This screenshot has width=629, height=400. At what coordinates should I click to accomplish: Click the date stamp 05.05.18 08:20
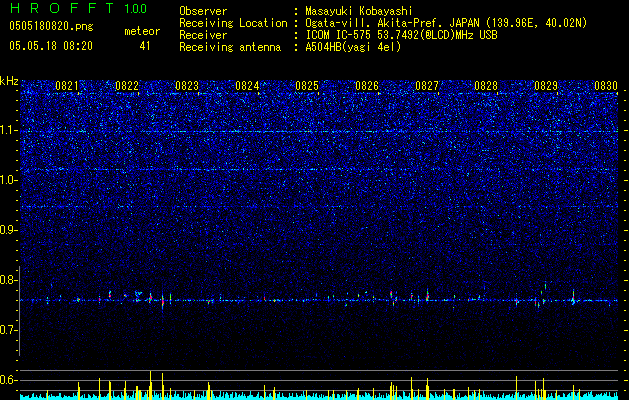[x=51, y=46]
